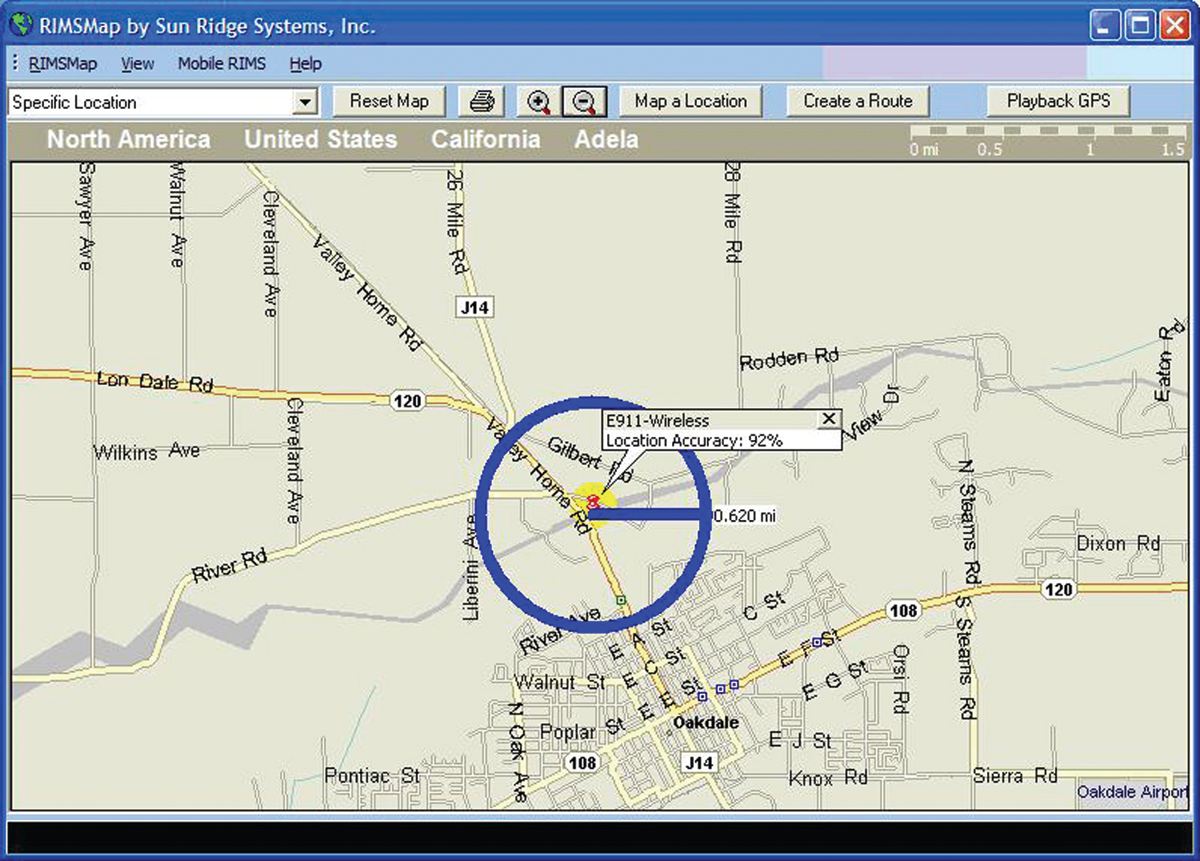Viewport: 1200px width, 861px height.
Task: Open the Help menu
Action: (305, 64)
